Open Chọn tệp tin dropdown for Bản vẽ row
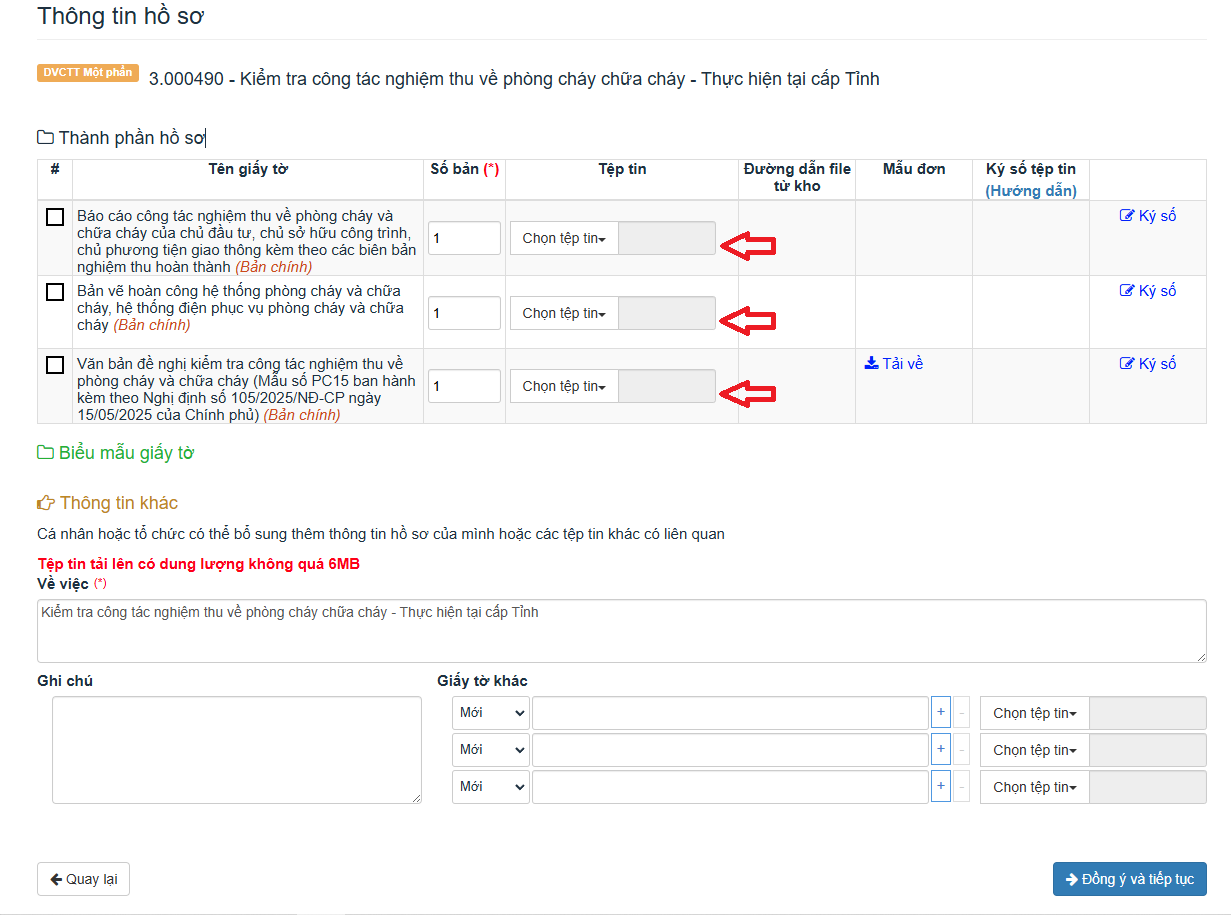This screenshot has width=1231, height=915. (x=564, y=313)
